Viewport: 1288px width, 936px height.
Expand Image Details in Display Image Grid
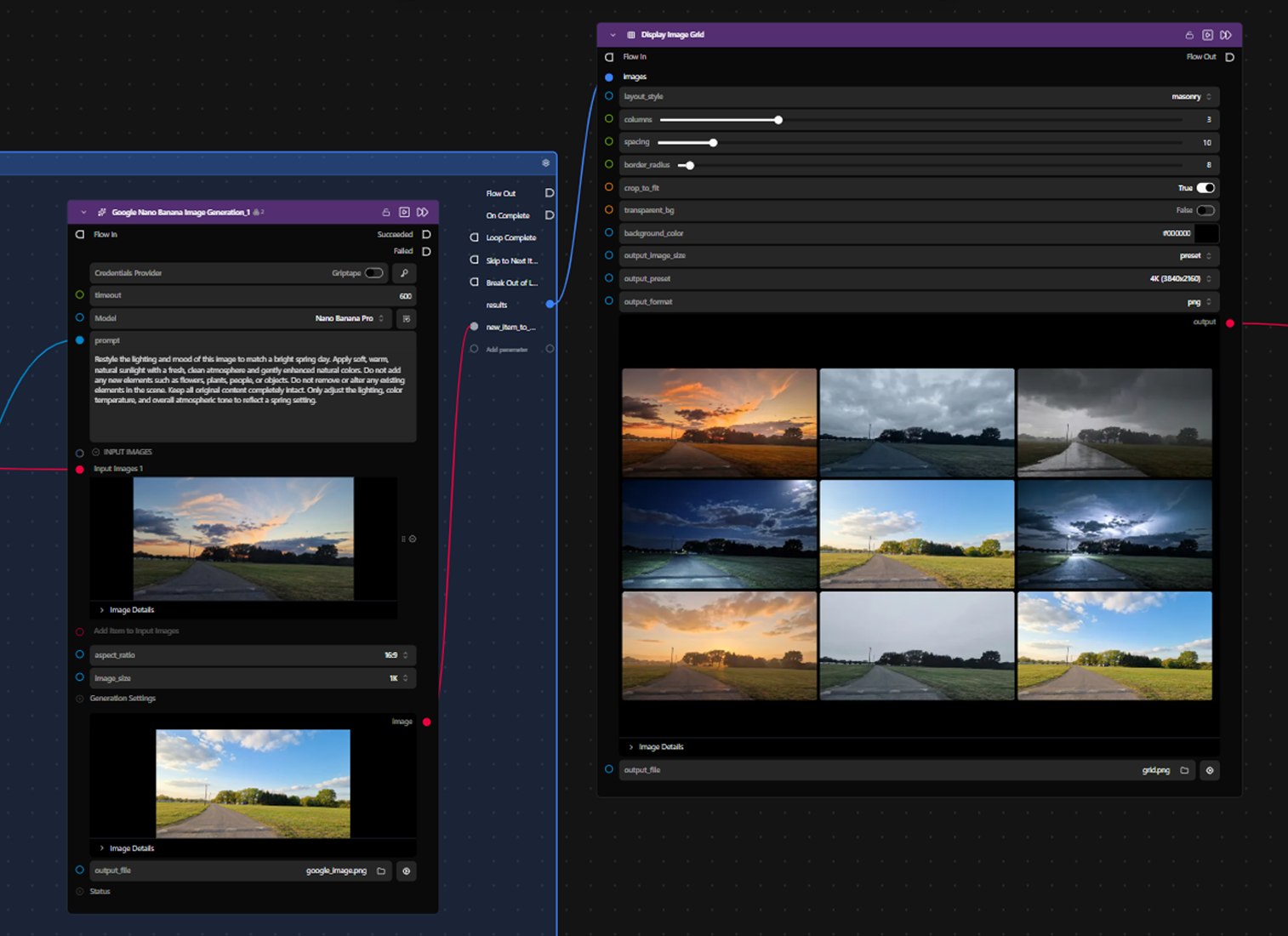(x=656, y=747)
